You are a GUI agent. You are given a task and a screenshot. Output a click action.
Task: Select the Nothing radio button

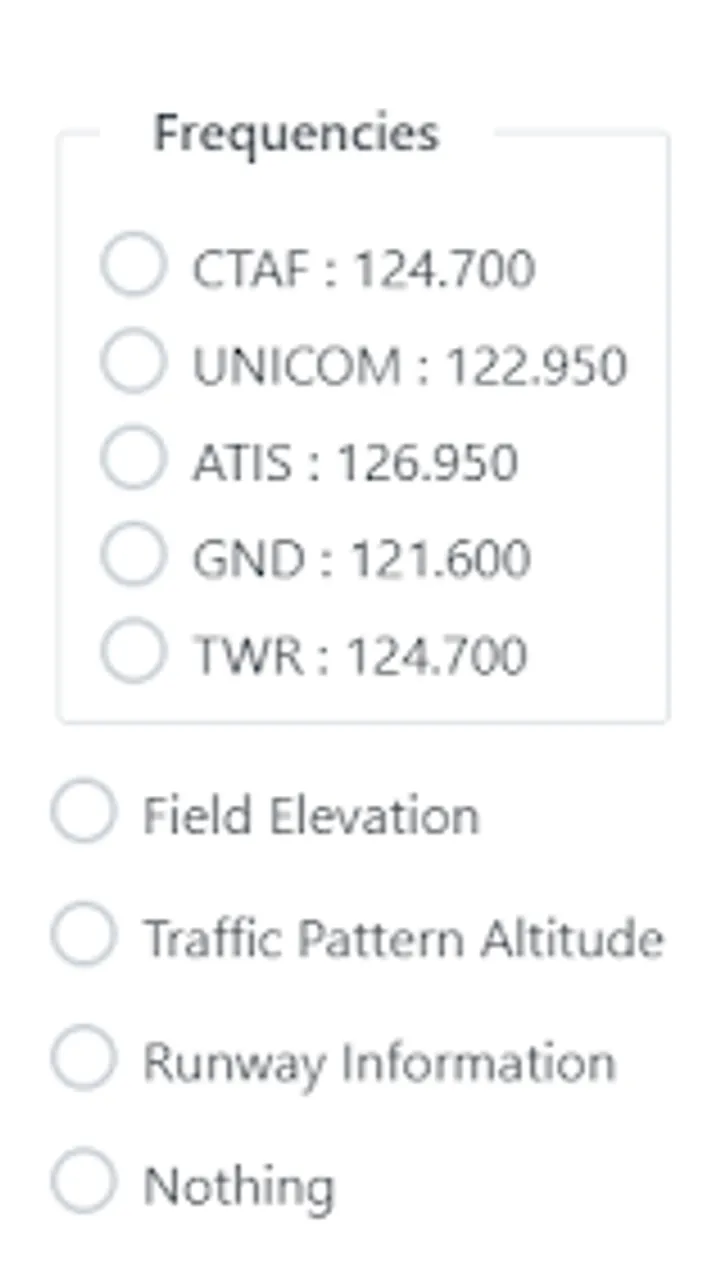[84, 1181]
